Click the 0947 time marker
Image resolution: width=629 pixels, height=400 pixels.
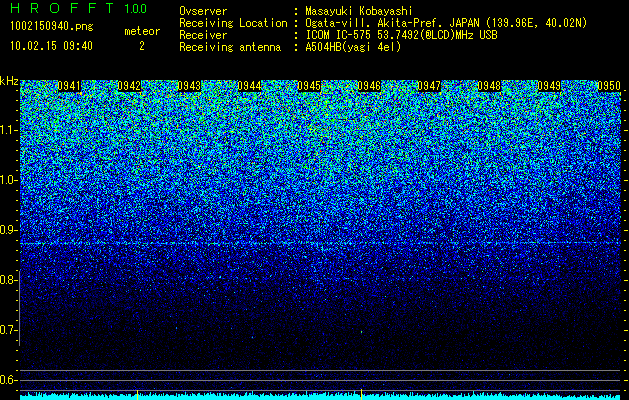click(429, 86)
